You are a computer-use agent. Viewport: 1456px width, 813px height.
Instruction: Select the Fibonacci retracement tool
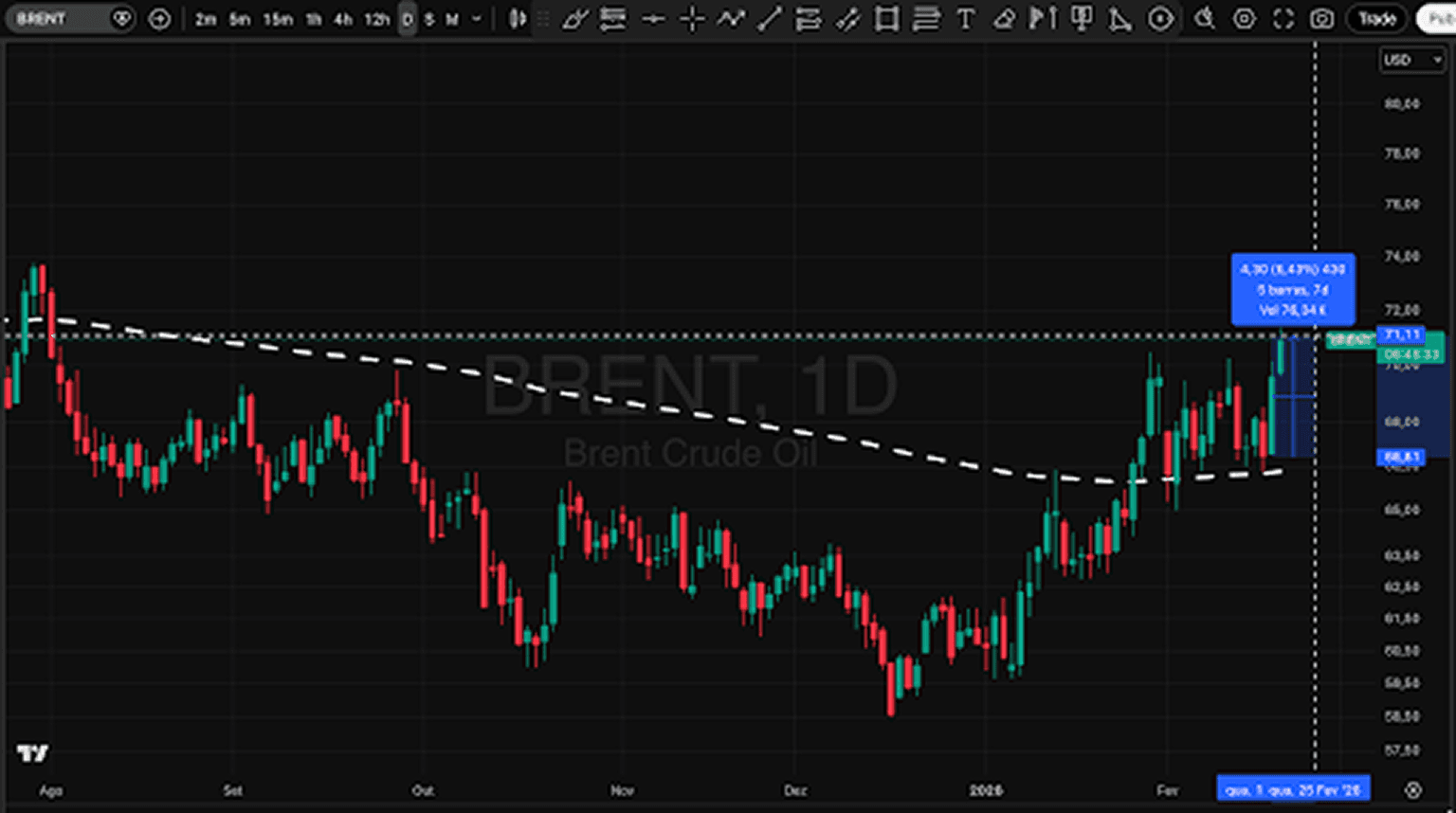click(x=926, y=19)
